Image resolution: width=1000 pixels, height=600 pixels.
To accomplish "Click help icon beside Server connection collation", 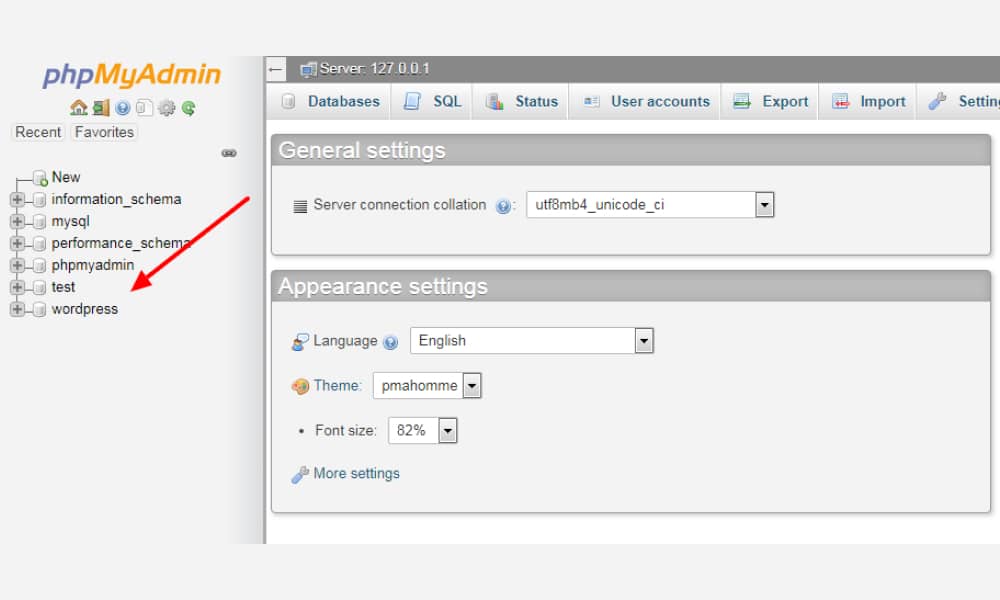I will [503, 206].
